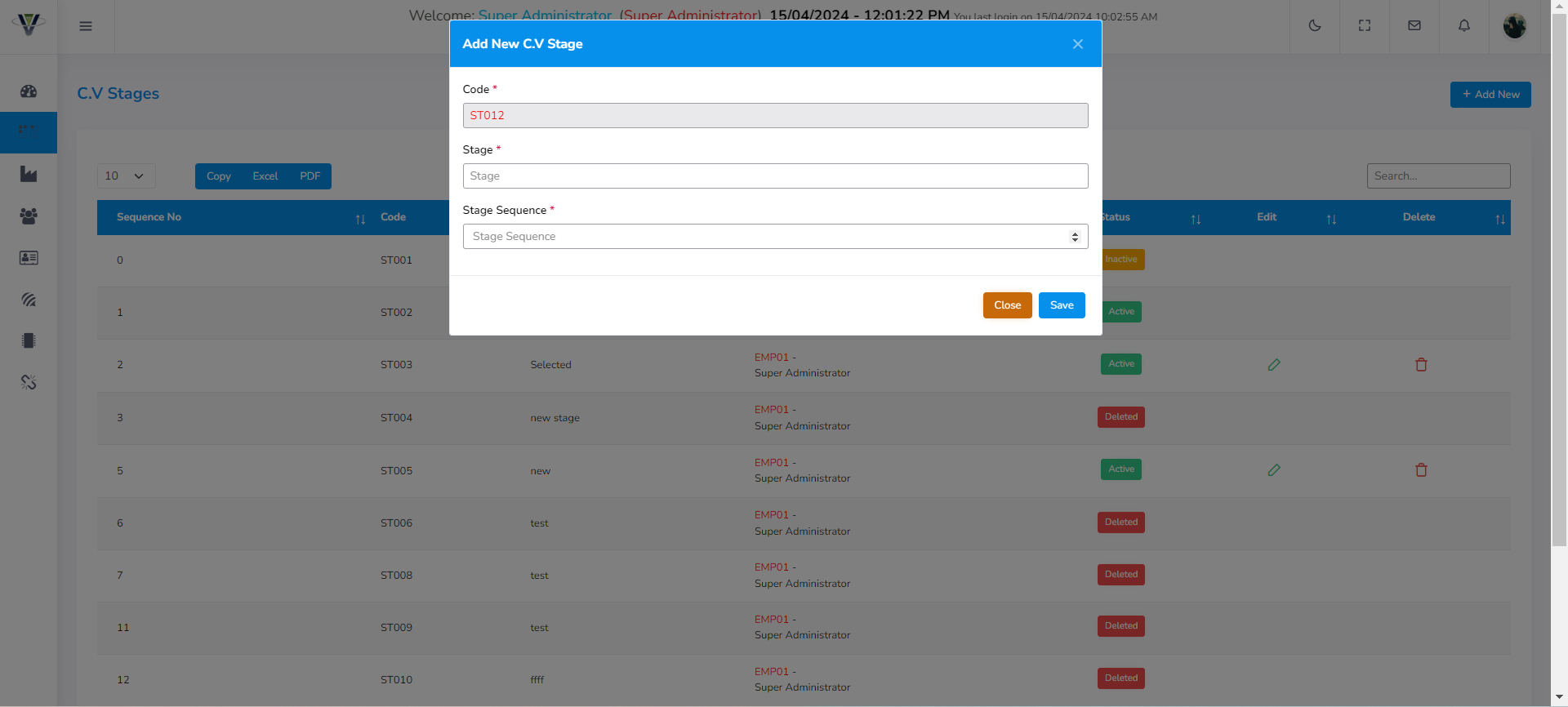
Task: Click the Super Administrator welcome link
Action: click(545, 16)
